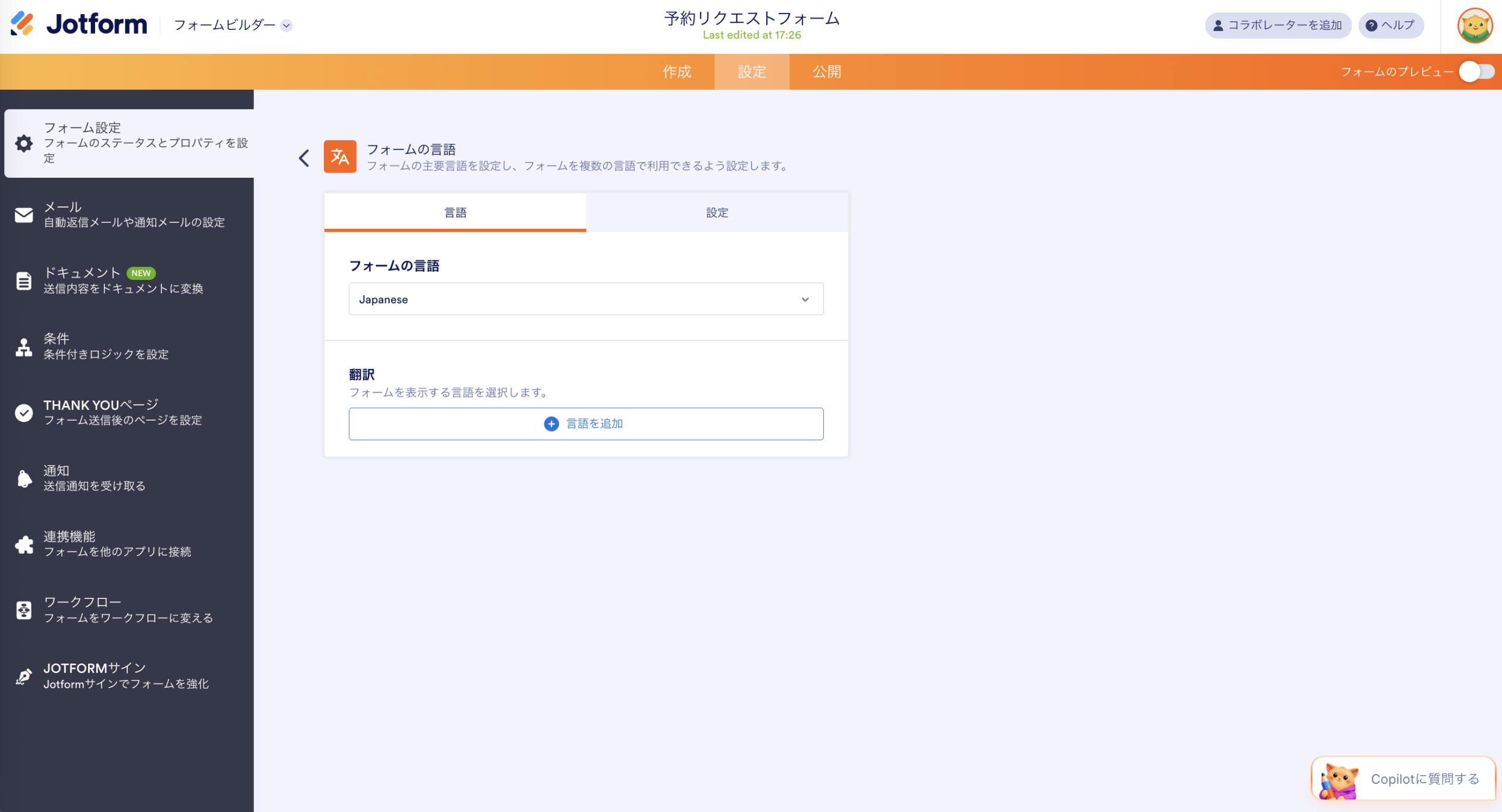1502x812 pixels.
Task: Click the 条件 conditional logic icon
Action: [x=23, y=346]
